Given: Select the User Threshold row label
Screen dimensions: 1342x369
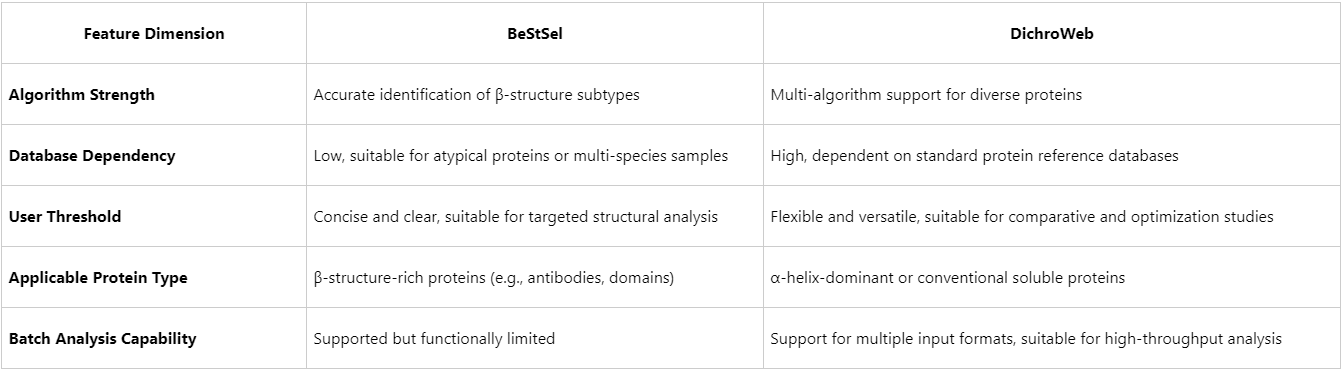Looking at the screenshot, I should pos(65,217).
